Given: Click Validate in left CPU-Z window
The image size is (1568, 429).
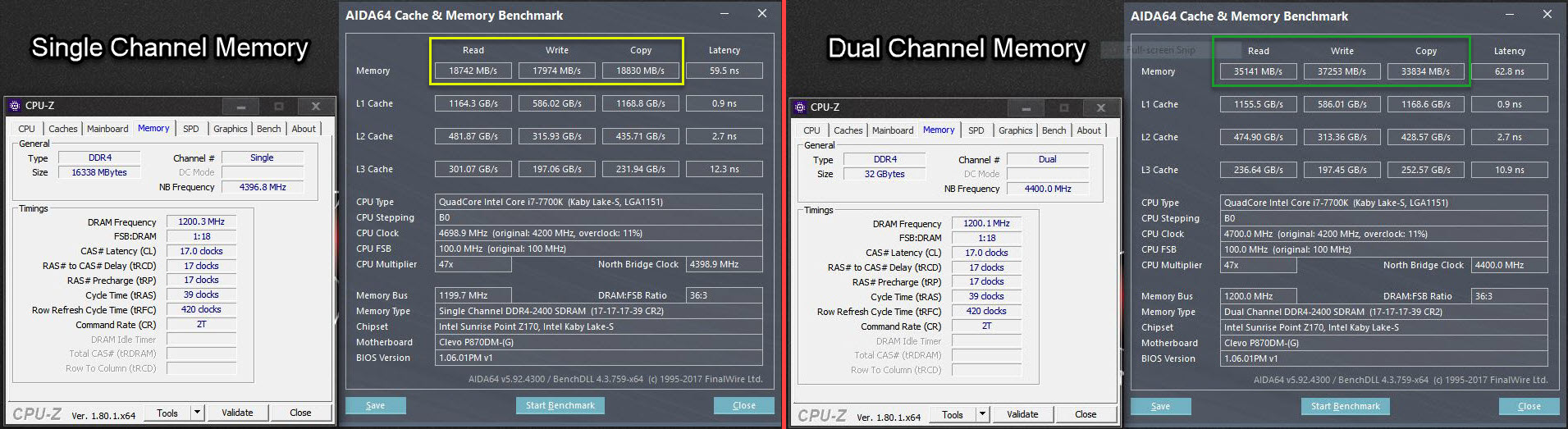Looking at the screenshot, I should [237, 413].
